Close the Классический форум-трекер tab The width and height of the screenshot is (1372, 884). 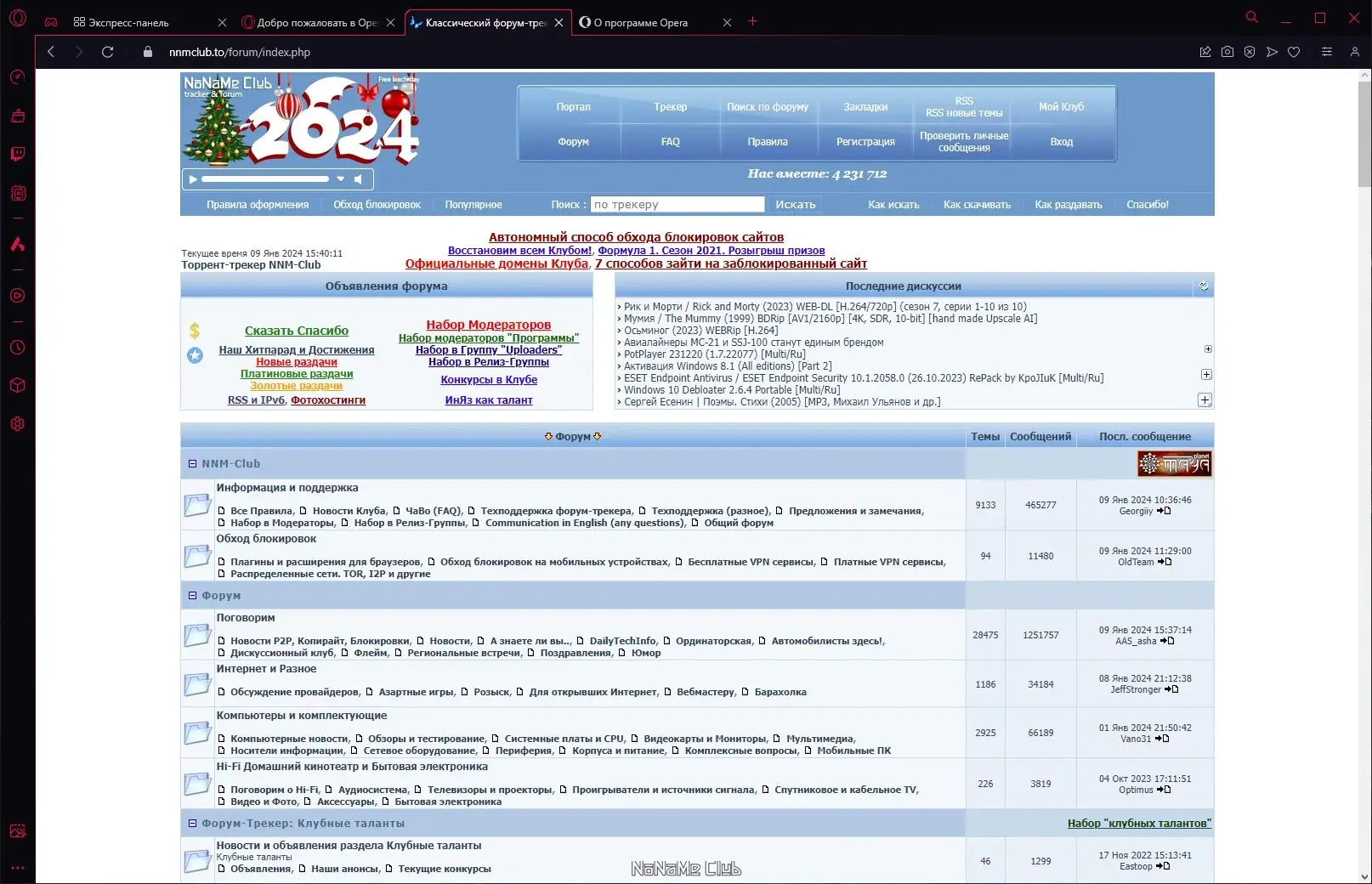click(558, 23)
